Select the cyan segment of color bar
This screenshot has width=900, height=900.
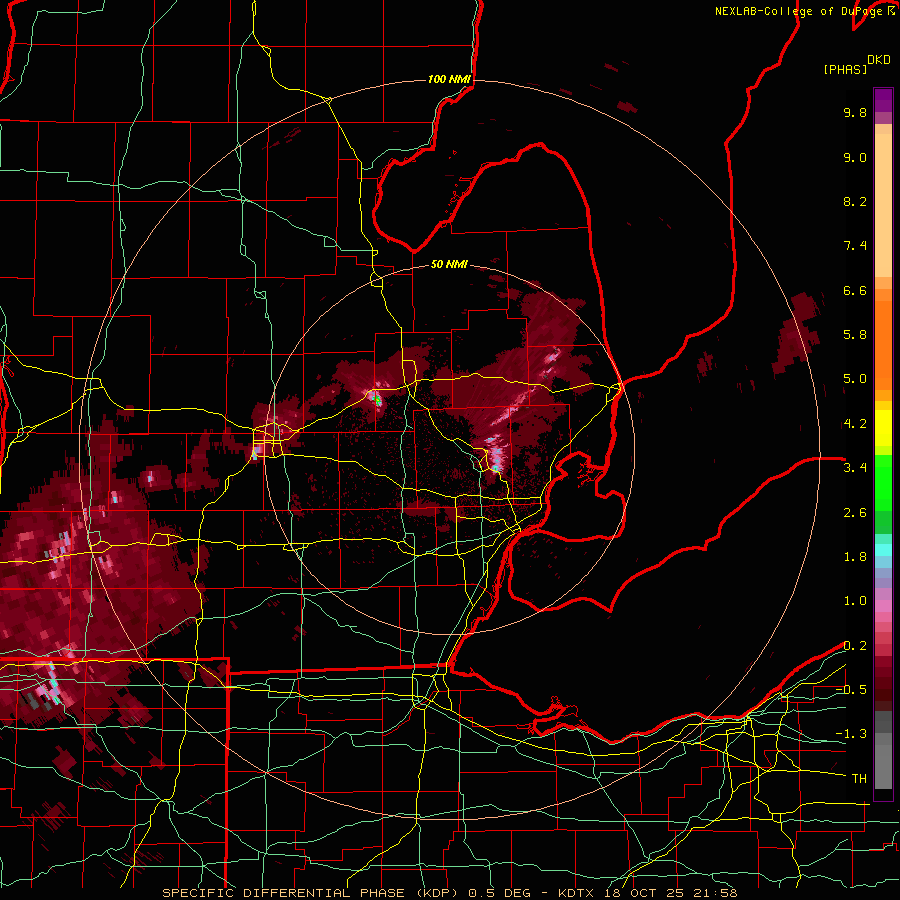coord(883,550)
